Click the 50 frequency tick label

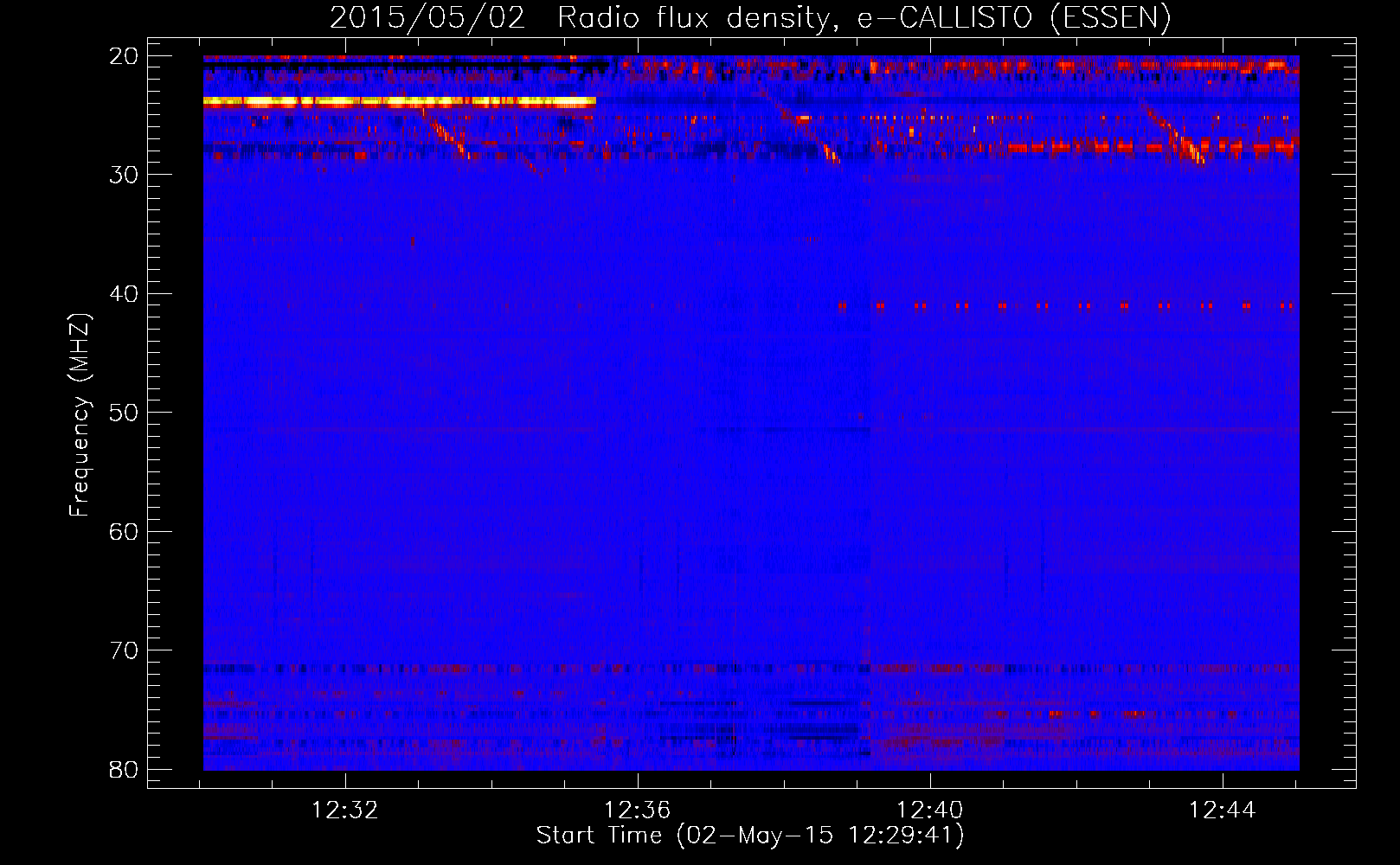coord(125,413)
